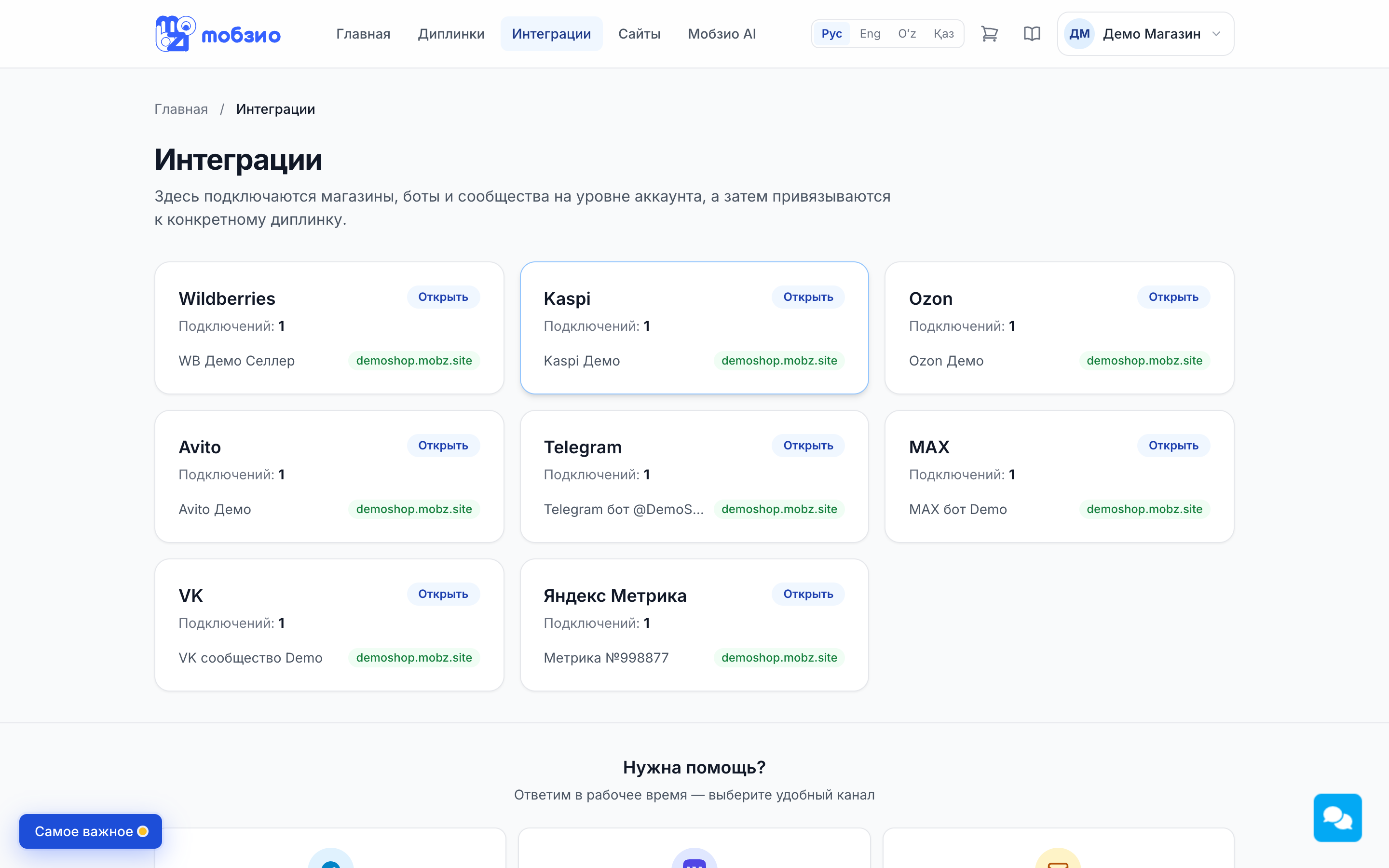Click demoshop.mobz.site badge in MAX card
1389x868 pixels.
pos(1144,509)
